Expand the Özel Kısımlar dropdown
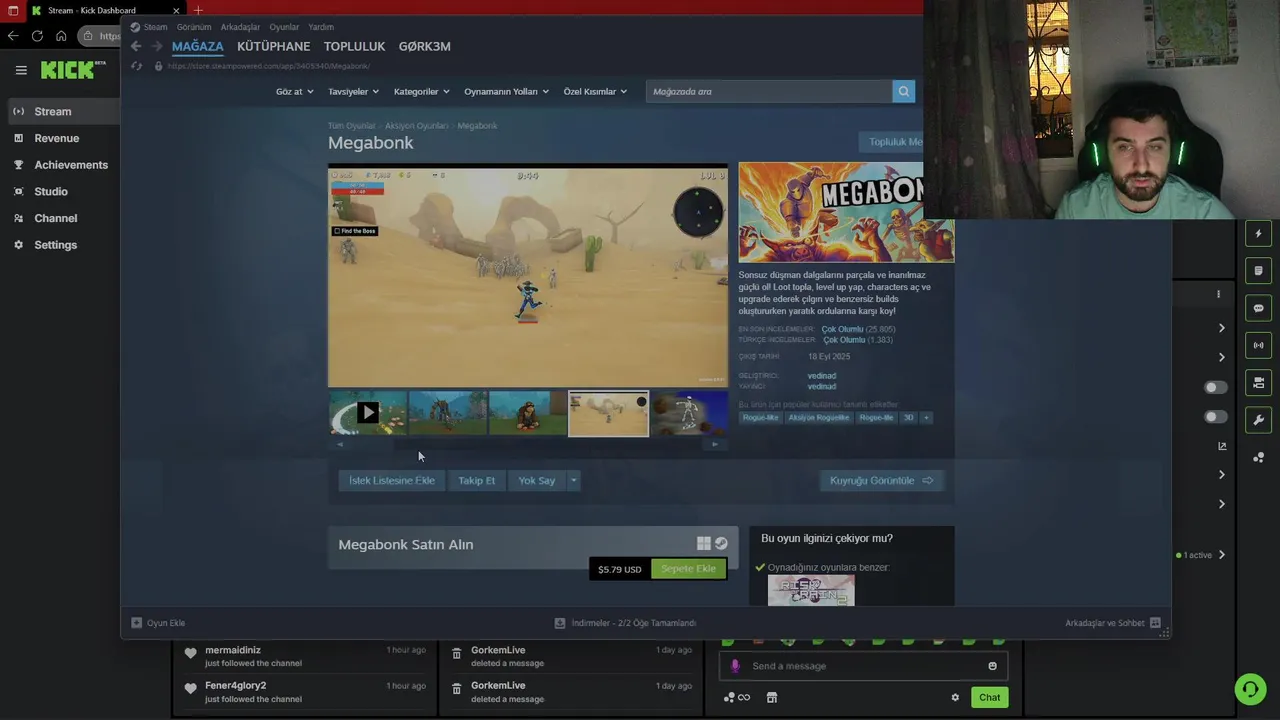 595,91
